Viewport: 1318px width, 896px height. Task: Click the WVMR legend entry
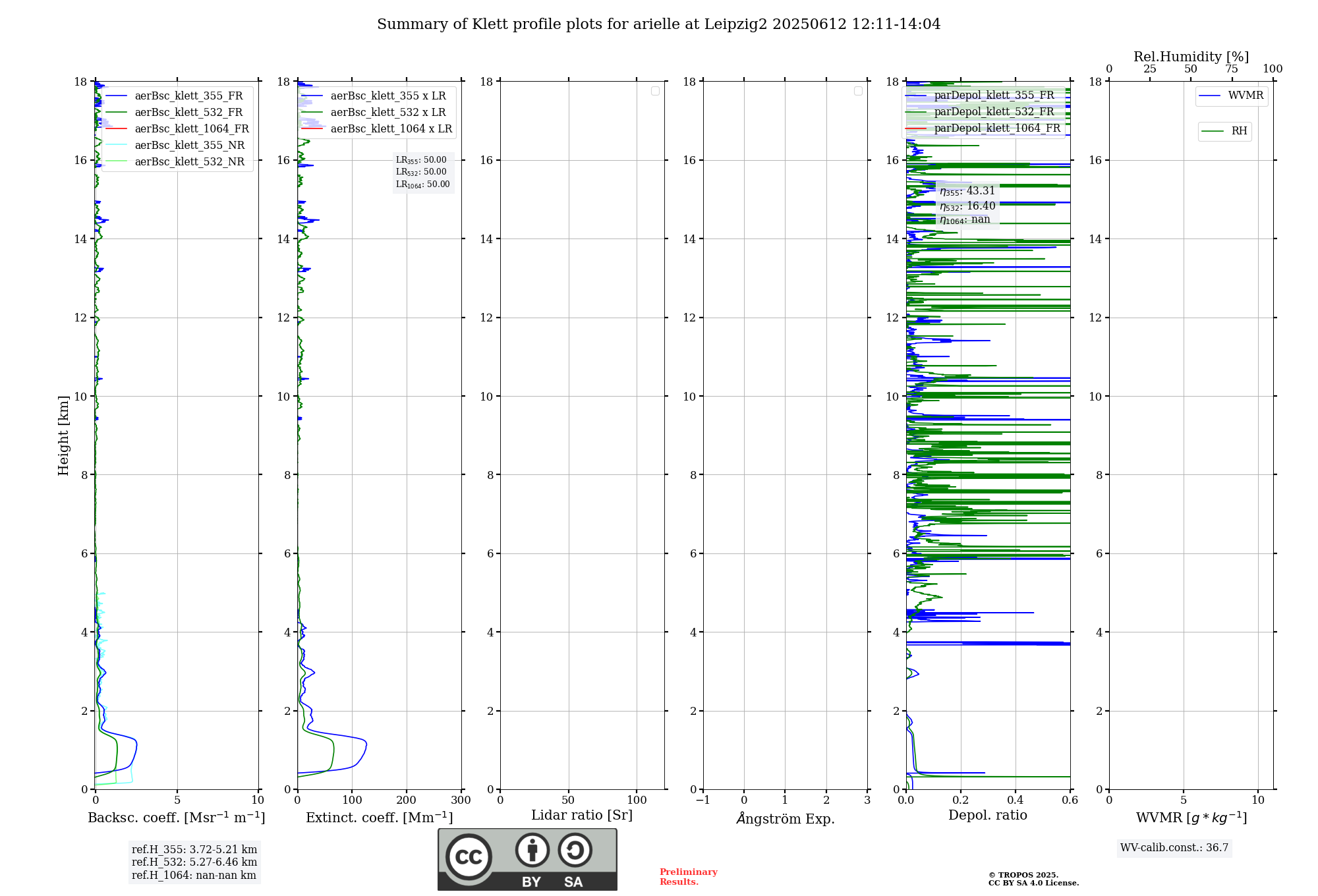pyautogui.click(x=1231, y=96)
